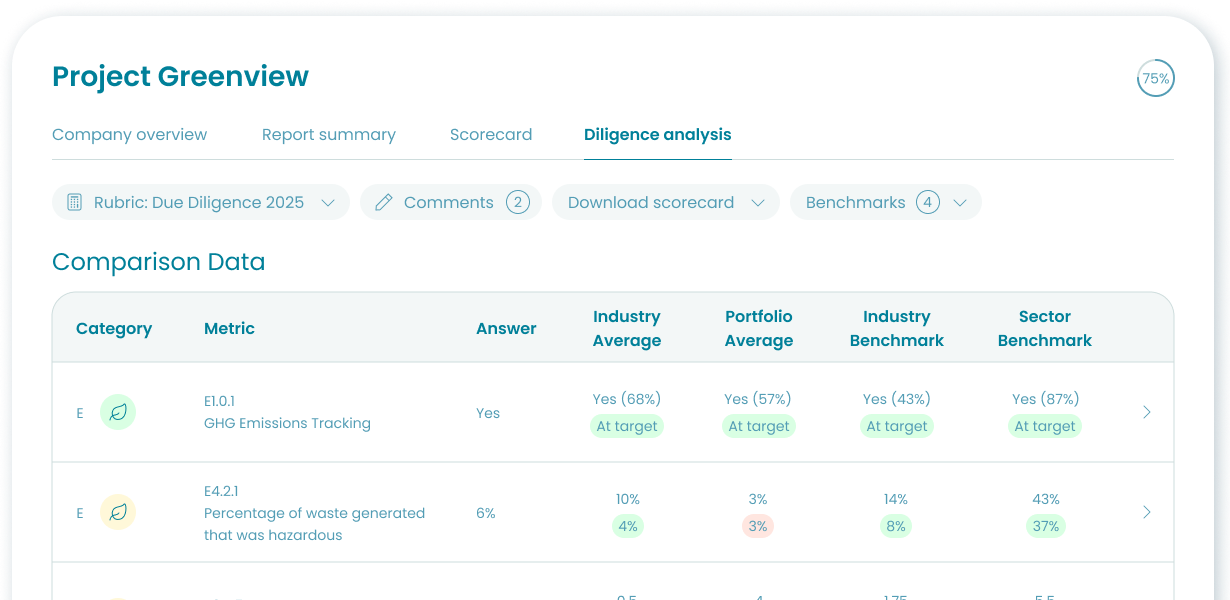
Task: Open the Scorecard tab
Action: [x=491, y=134]
